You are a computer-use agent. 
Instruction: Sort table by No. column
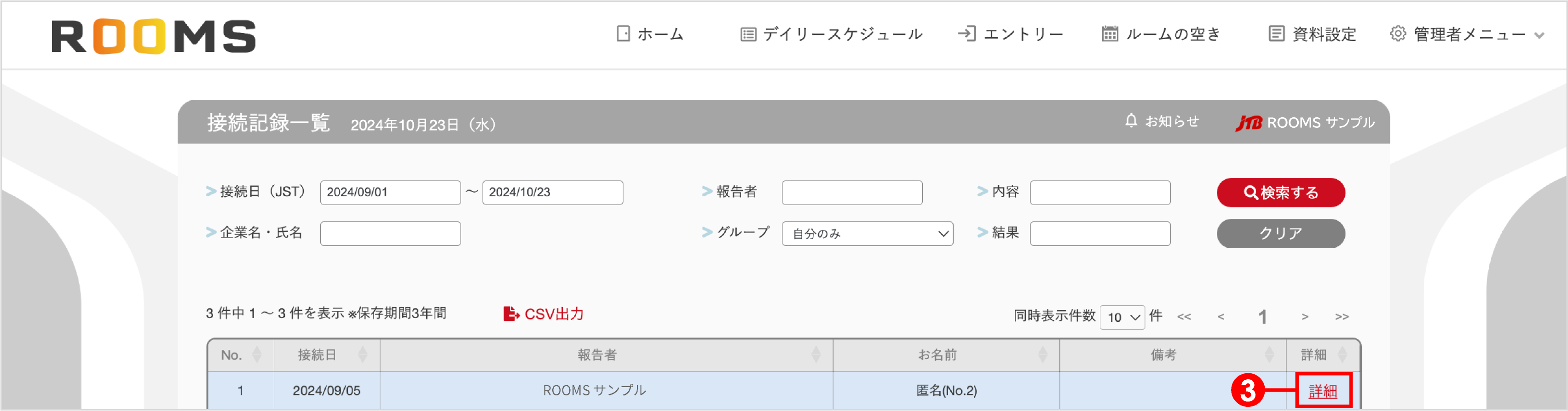(x=241, y=355)
